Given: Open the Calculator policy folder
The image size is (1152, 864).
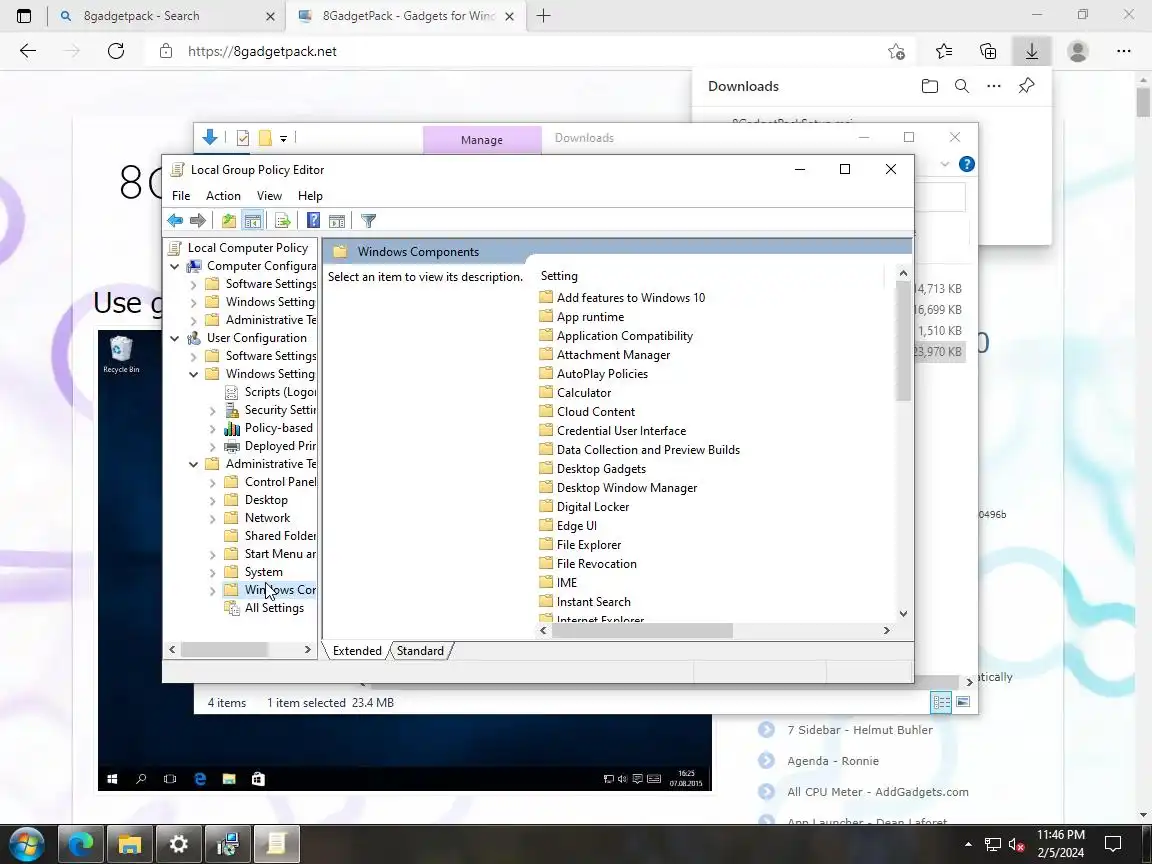Looking at the screenshot, I should [583, 393].
